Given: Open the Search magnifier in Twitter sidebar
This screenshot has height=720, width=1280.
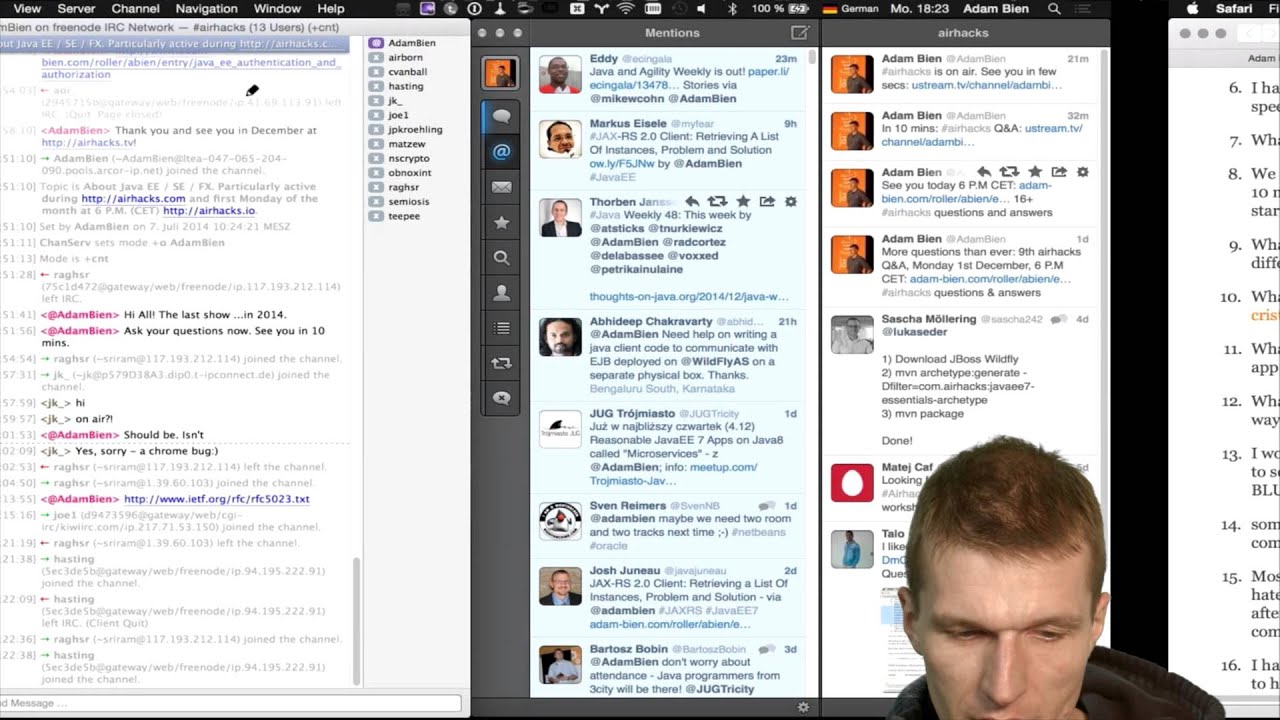Looking at the screenshot, I should [x=501, y=257].
